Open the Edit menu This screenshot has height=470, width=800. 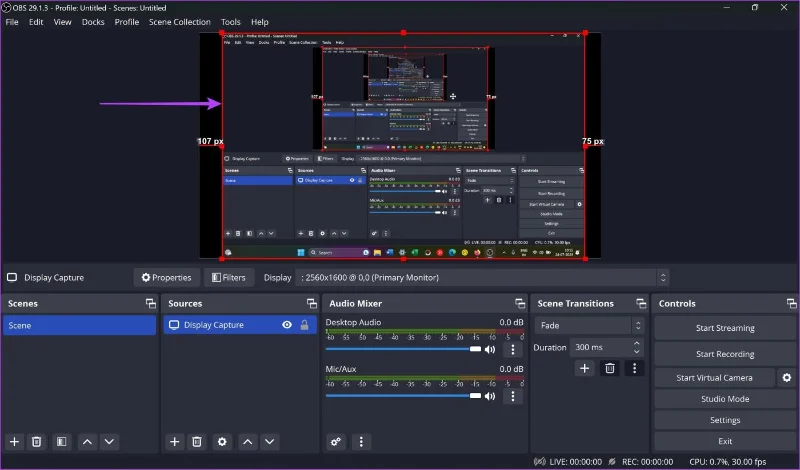[36, 22]
